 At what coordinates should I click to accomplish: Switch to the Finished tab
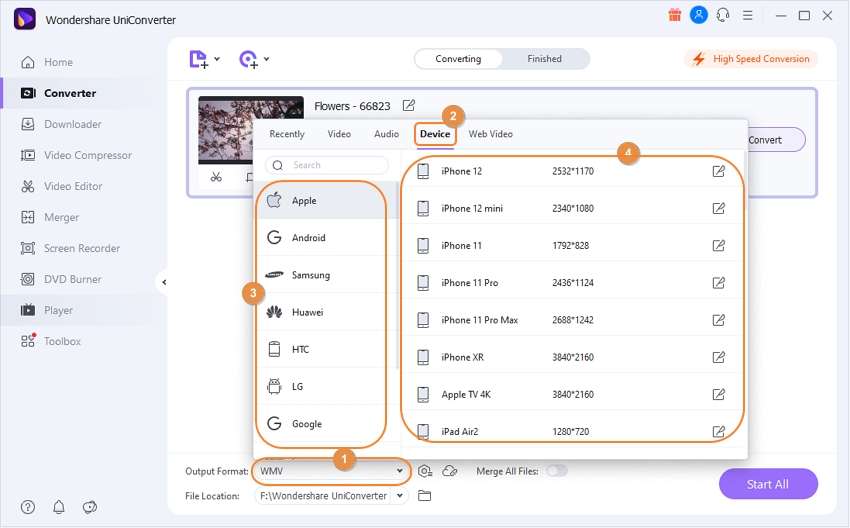[544, 59]
